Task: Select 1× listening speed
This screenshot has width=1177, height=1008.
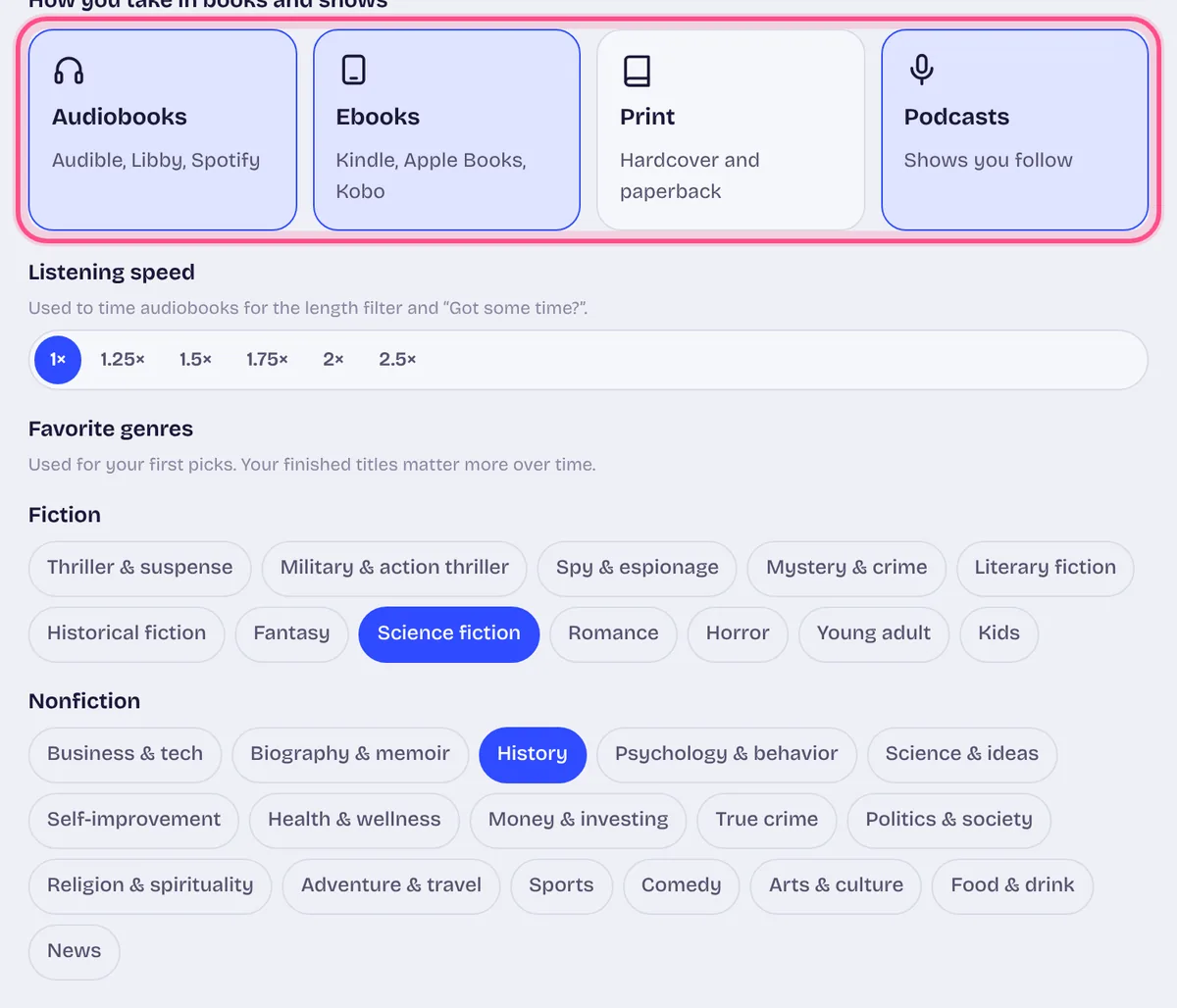Action: pyautogui.click(x=58, y=360)
